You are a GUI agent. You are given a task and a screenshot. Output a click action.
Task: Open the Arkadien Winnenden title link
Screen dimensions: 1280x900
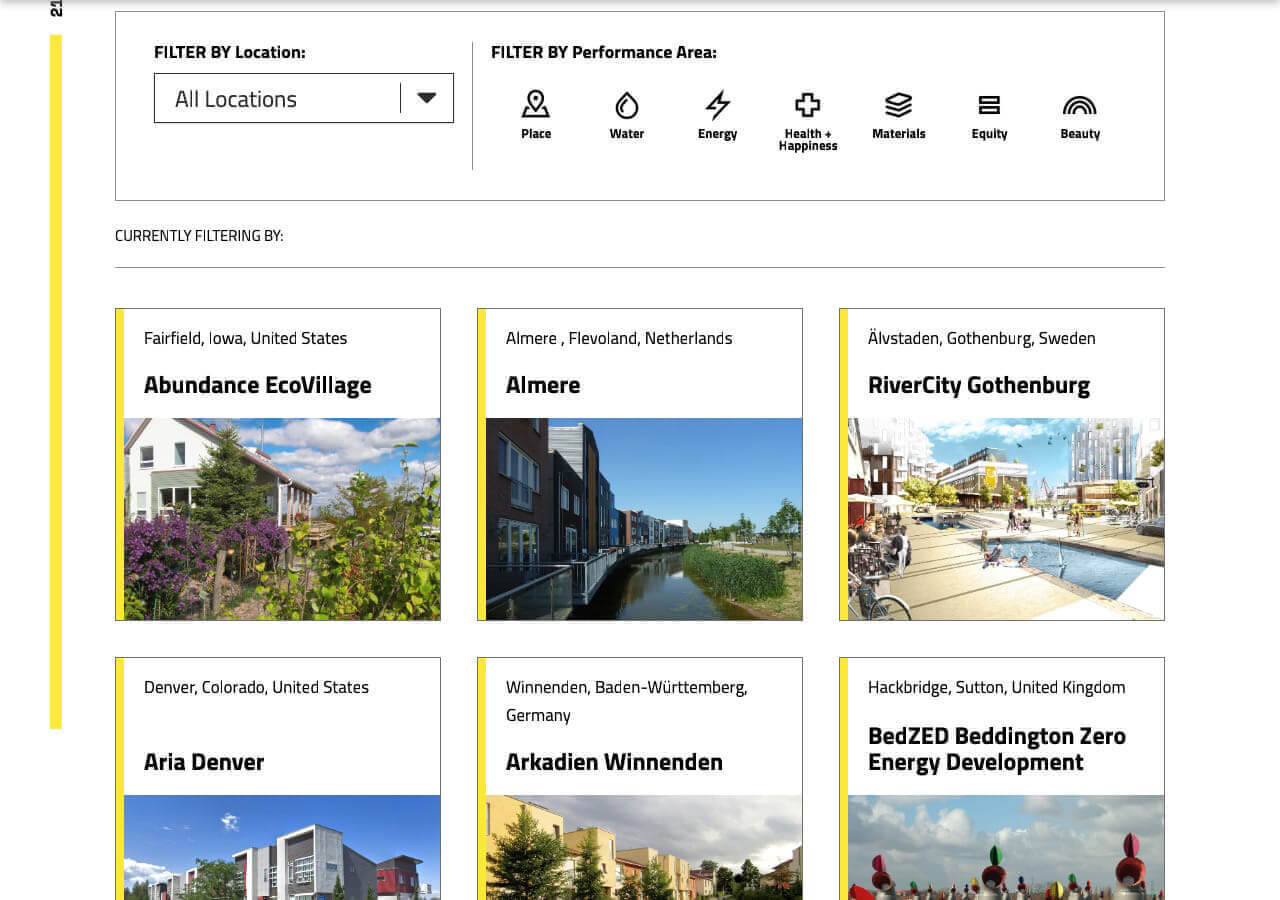tap(614, 762)
